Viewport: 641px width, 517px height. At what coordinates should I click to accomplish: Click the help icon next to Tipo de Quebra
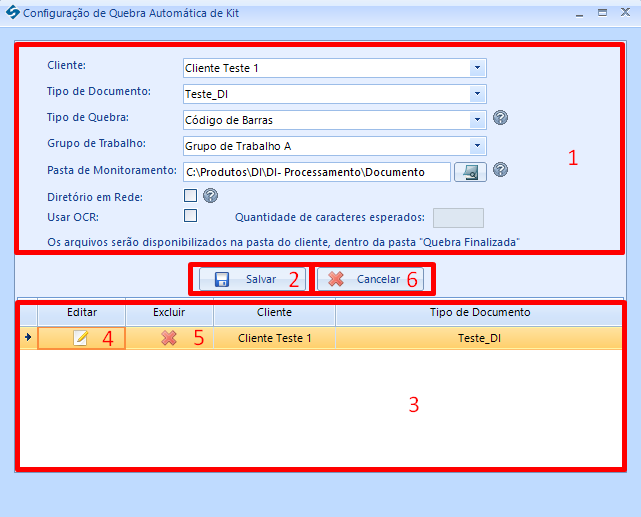pyautogui.click(x=501, y=118)
